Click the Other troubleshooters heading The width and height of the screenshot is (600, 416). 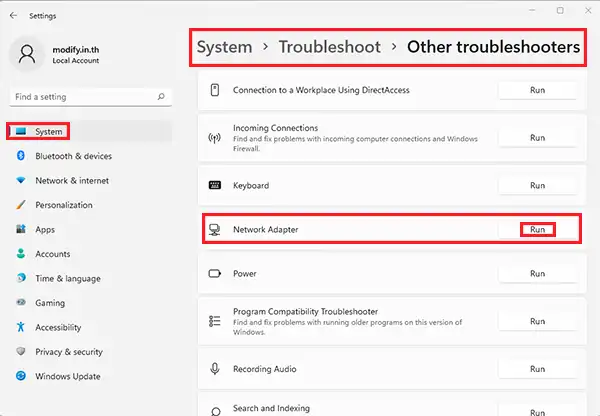[494, 47]
